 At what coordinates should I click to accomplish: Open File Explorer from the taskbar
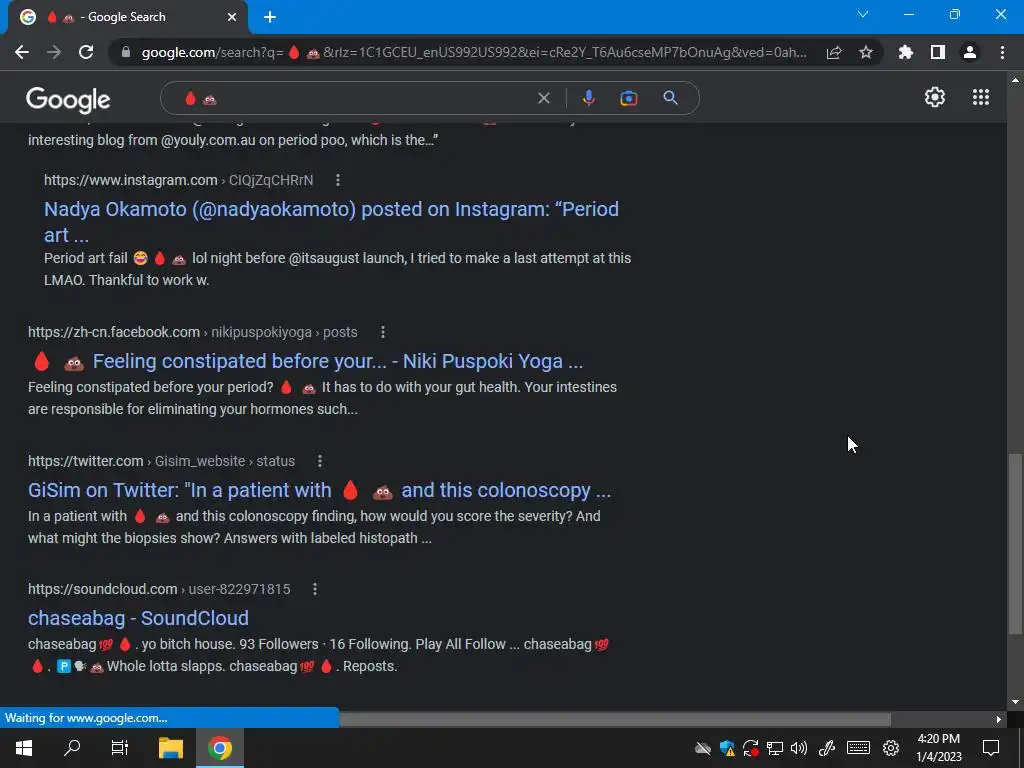pyautogui.click(x=171, y=748)
